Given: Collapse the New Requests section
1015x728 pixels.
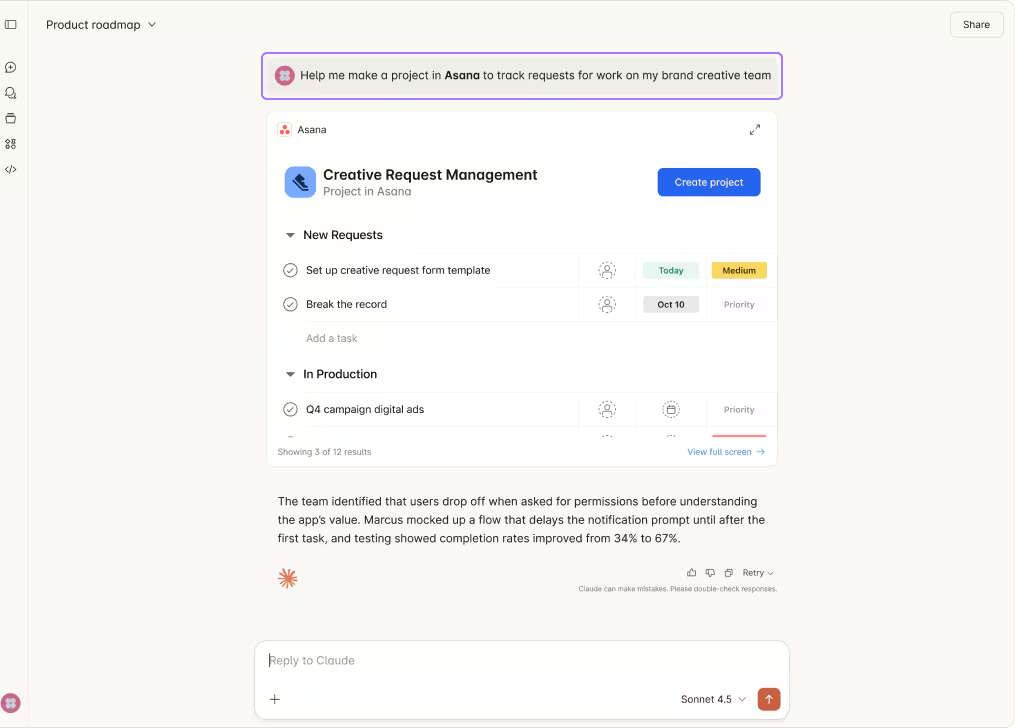Looking at the screenshot, I should click(289, 234).
